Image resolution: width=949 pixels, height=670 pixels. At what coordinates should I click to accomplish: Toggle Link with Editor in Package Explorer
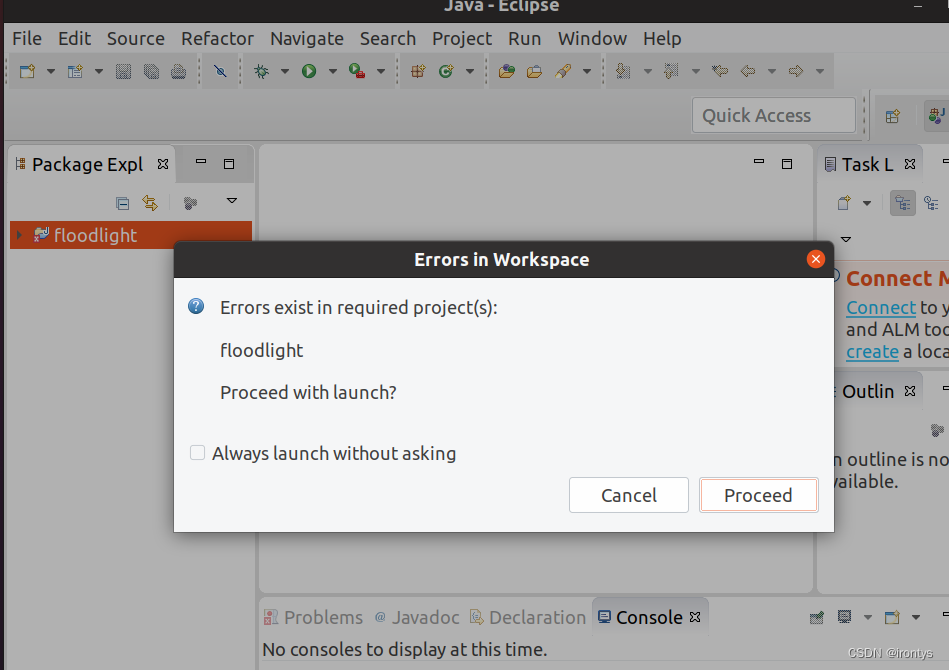(x=149, y=203)
